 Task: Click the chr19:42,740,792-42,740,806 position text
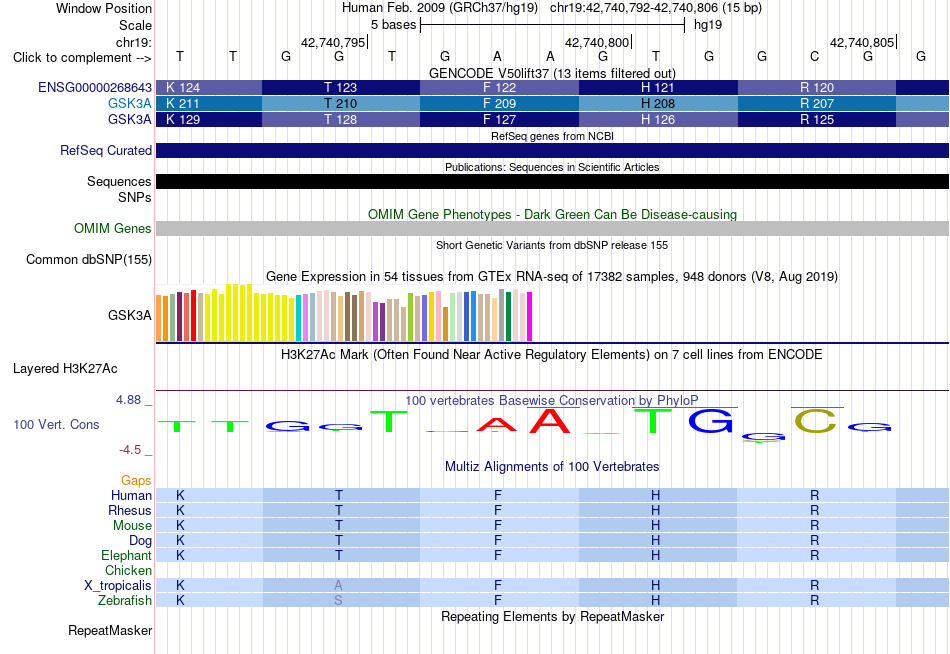coord(634,8)
